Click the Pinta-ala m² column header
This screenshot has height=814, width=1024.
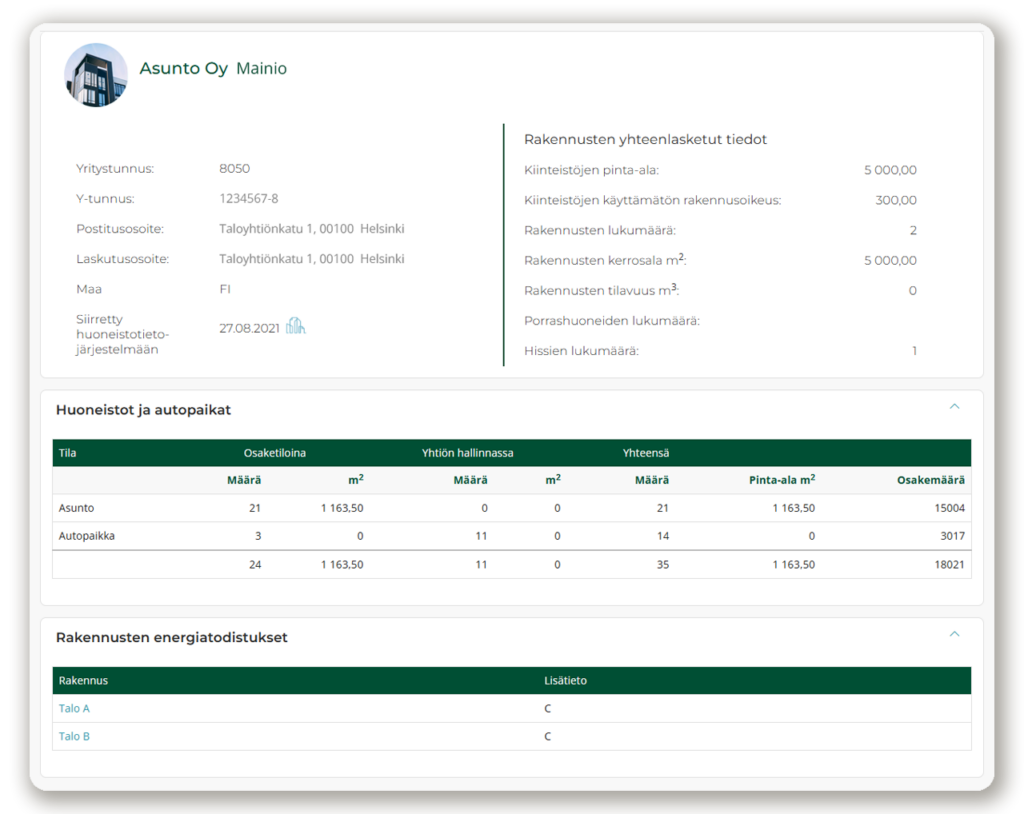tap(782, 480)
